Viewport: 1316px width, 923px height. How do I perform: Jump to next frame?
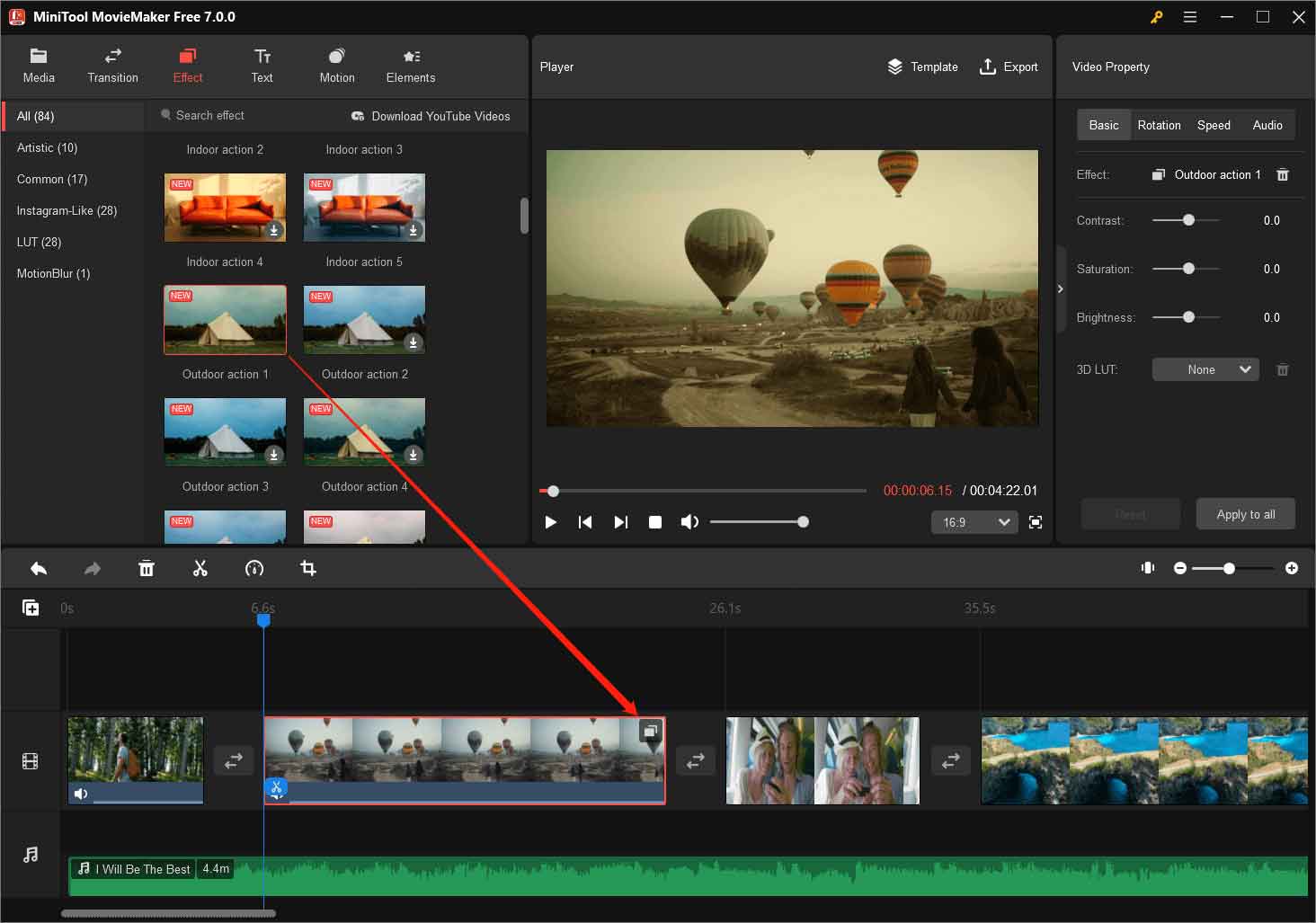[620, 522]
